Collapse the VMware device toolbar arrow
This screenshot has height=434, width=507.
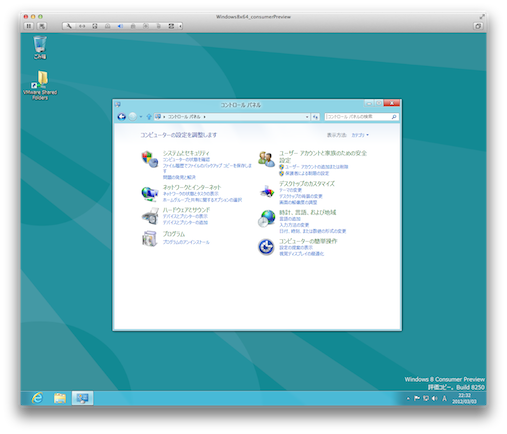point(181,26)
